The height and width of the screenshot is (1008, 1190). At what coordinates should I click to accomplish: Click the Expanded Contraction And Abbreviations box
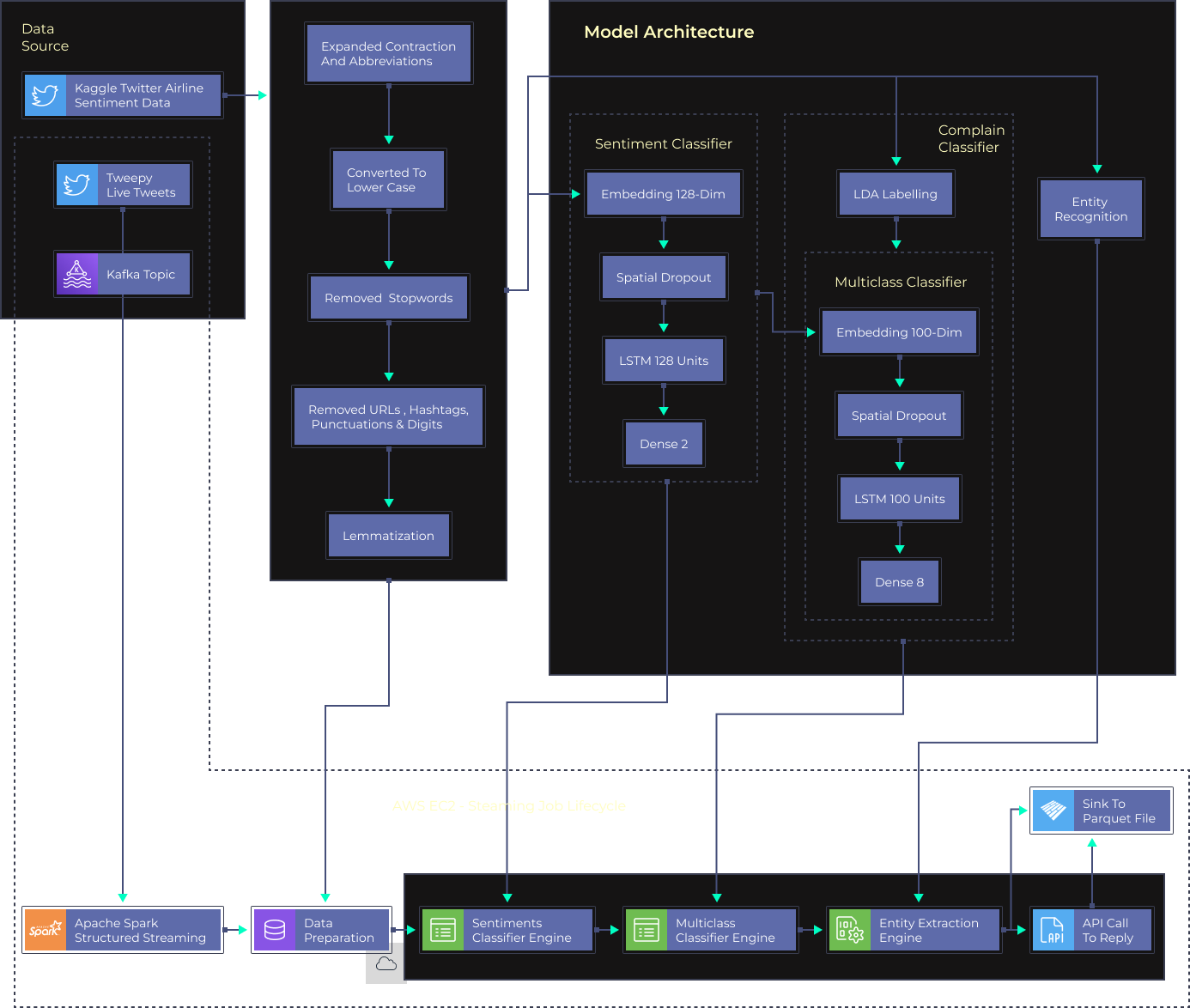click(388, 53)
